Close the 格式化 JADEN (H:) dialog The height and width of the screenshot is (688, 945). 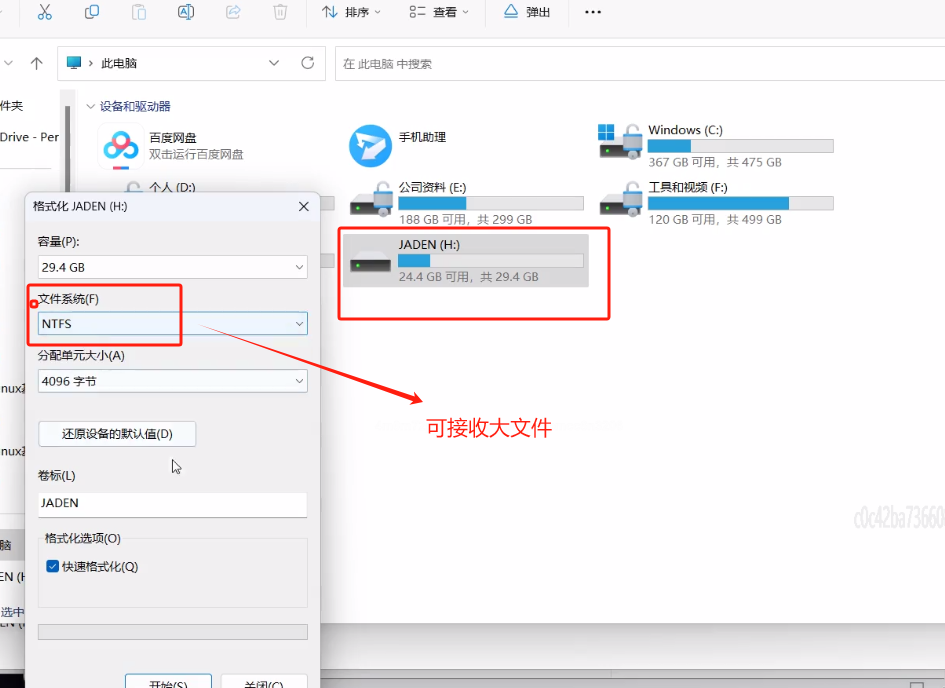pyautogui.click(x=304, y=207)
